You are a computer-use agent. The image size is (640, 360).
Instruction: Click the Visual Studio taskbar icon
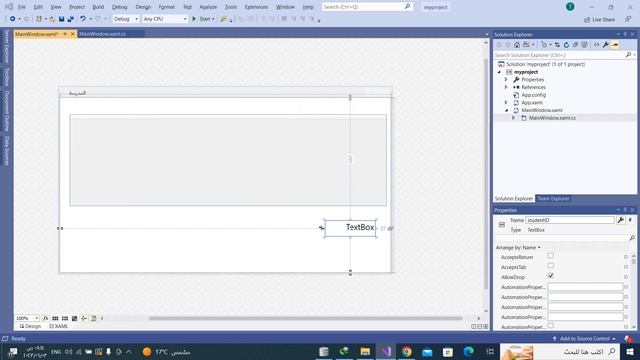(x=386, y=351)
